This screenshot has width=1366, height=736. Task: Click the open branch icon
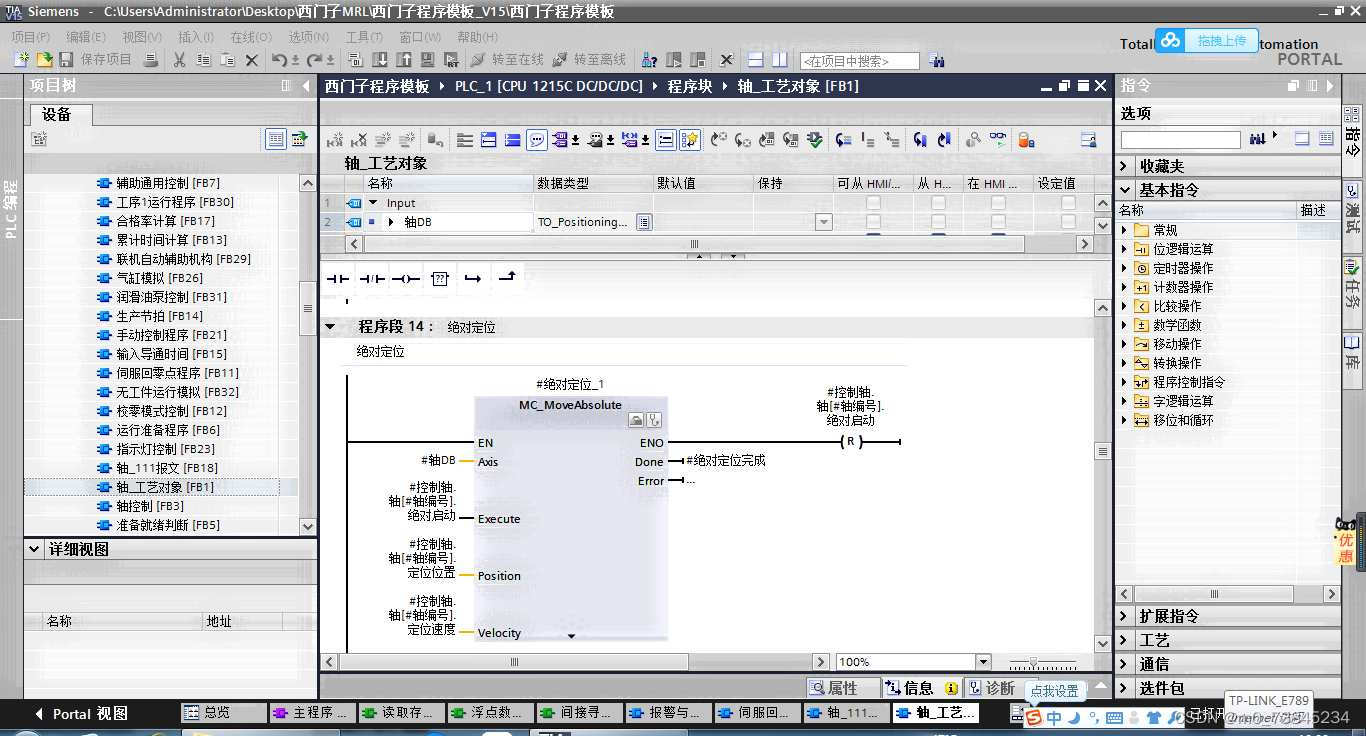click(x=473, y=278)
